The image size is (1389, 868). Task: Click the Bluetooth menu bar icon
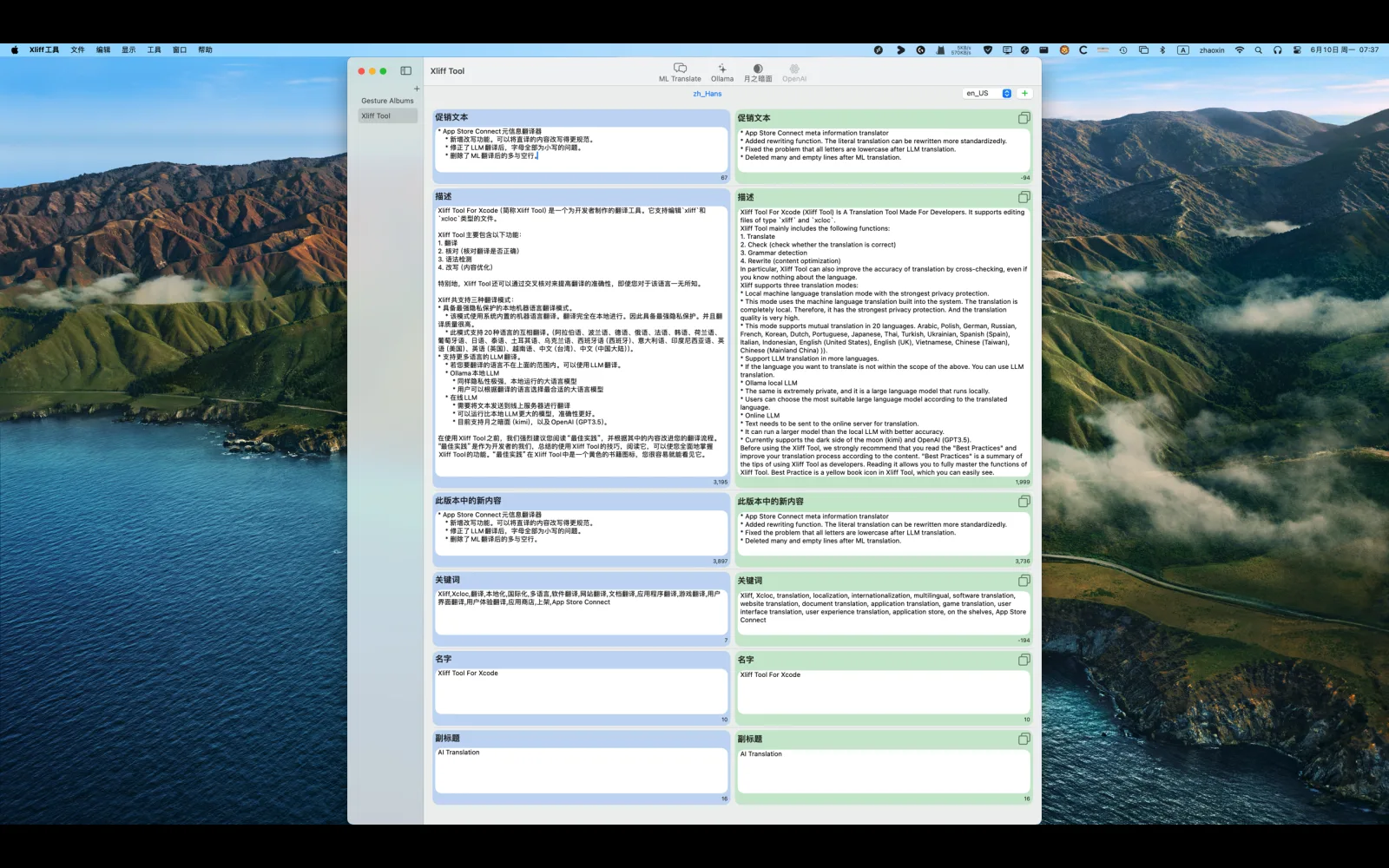(1162, 50)
